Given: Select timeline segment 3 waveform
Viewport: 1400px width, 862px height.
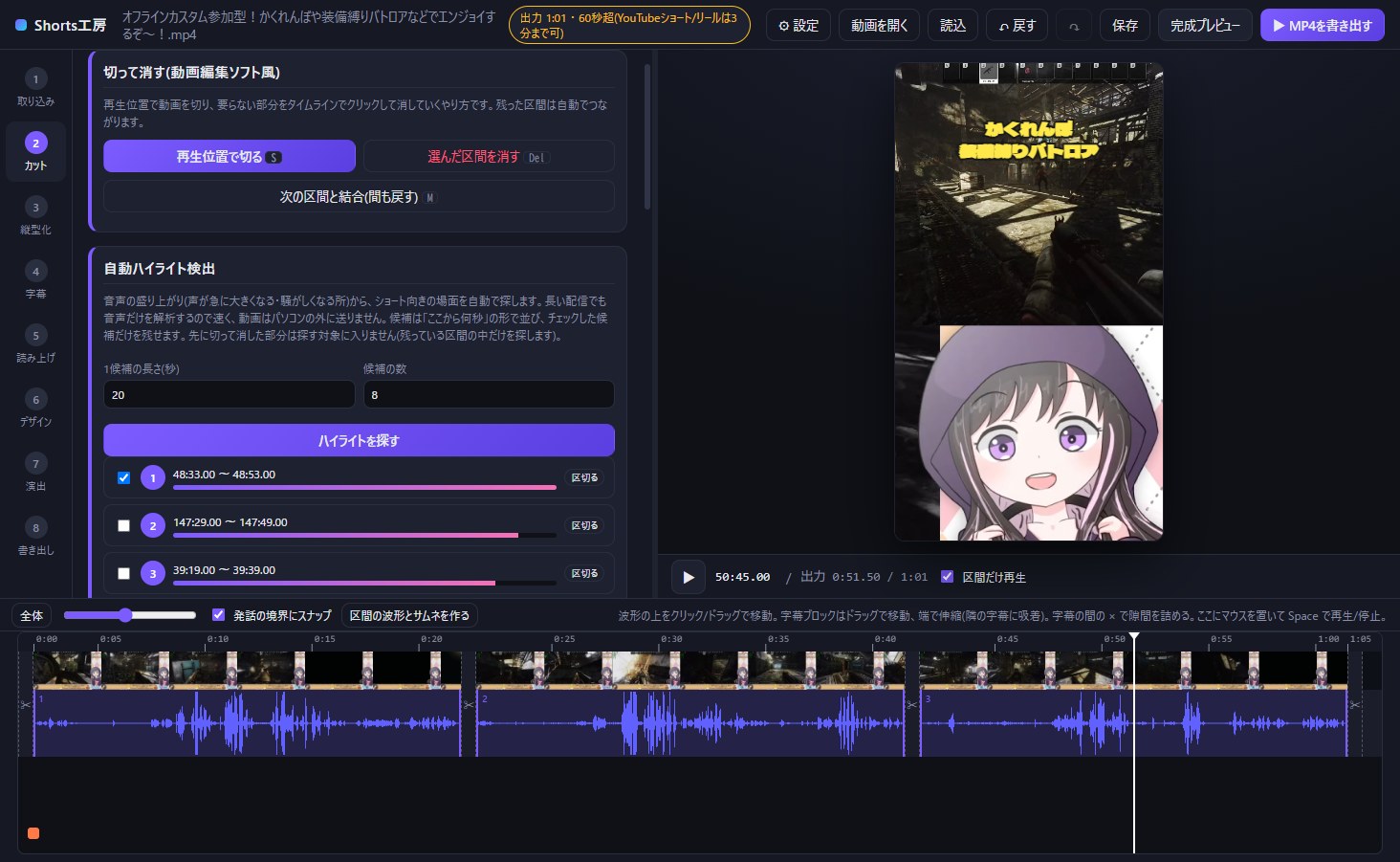Looking at the screenshot, I should pos(1133,723).
